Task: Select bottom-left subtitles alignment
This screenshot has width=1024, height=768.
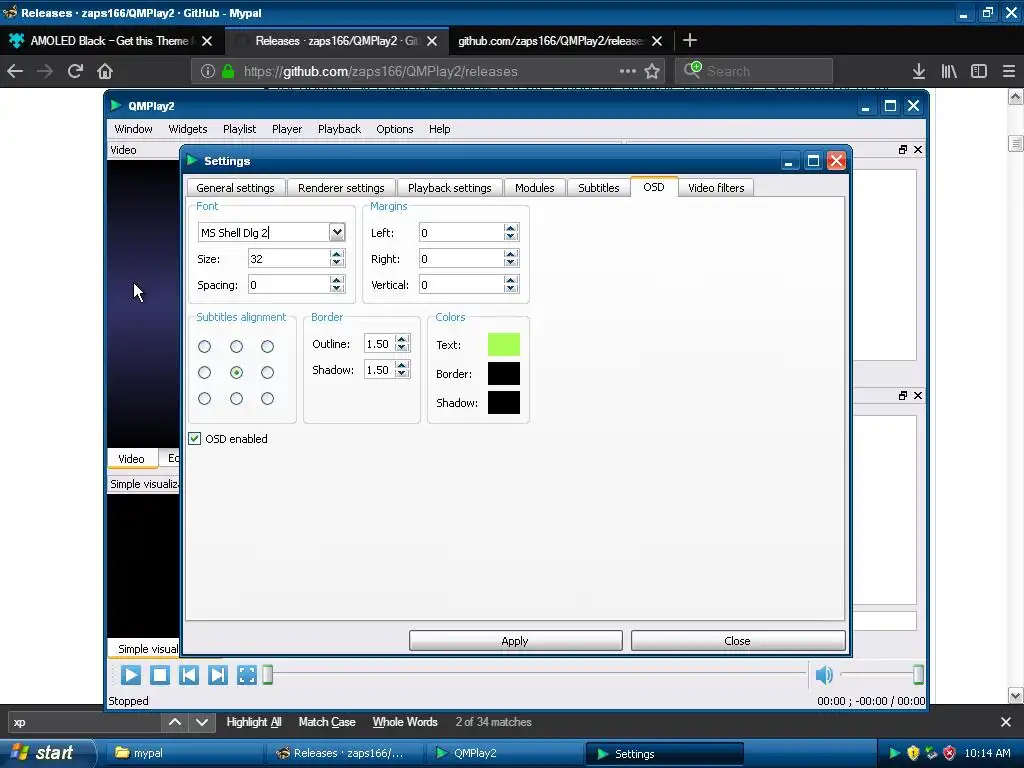Action: pyautogui.click(x=204, y=398)
